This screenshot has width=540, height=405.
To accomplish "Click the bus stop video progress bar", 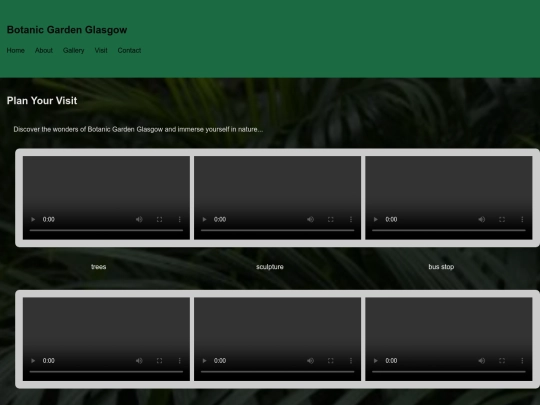I will (449, 230).
